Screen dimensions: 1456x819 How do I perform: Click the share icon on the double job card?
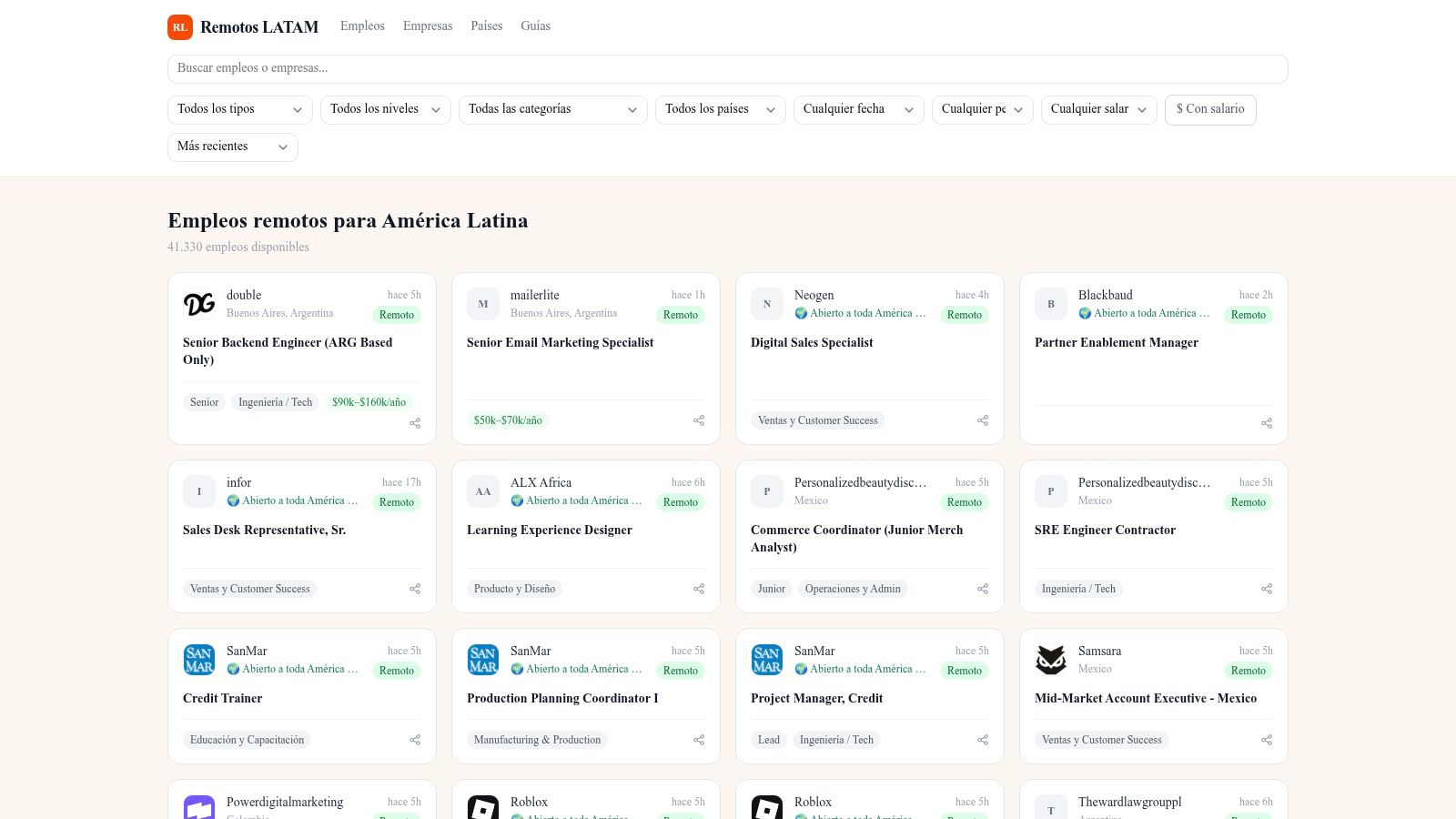(415, 423)
